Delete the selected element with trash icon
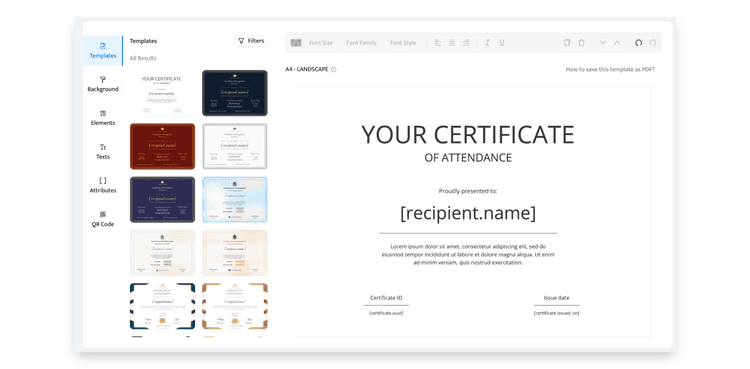750x369 pixels. point(581,43)
